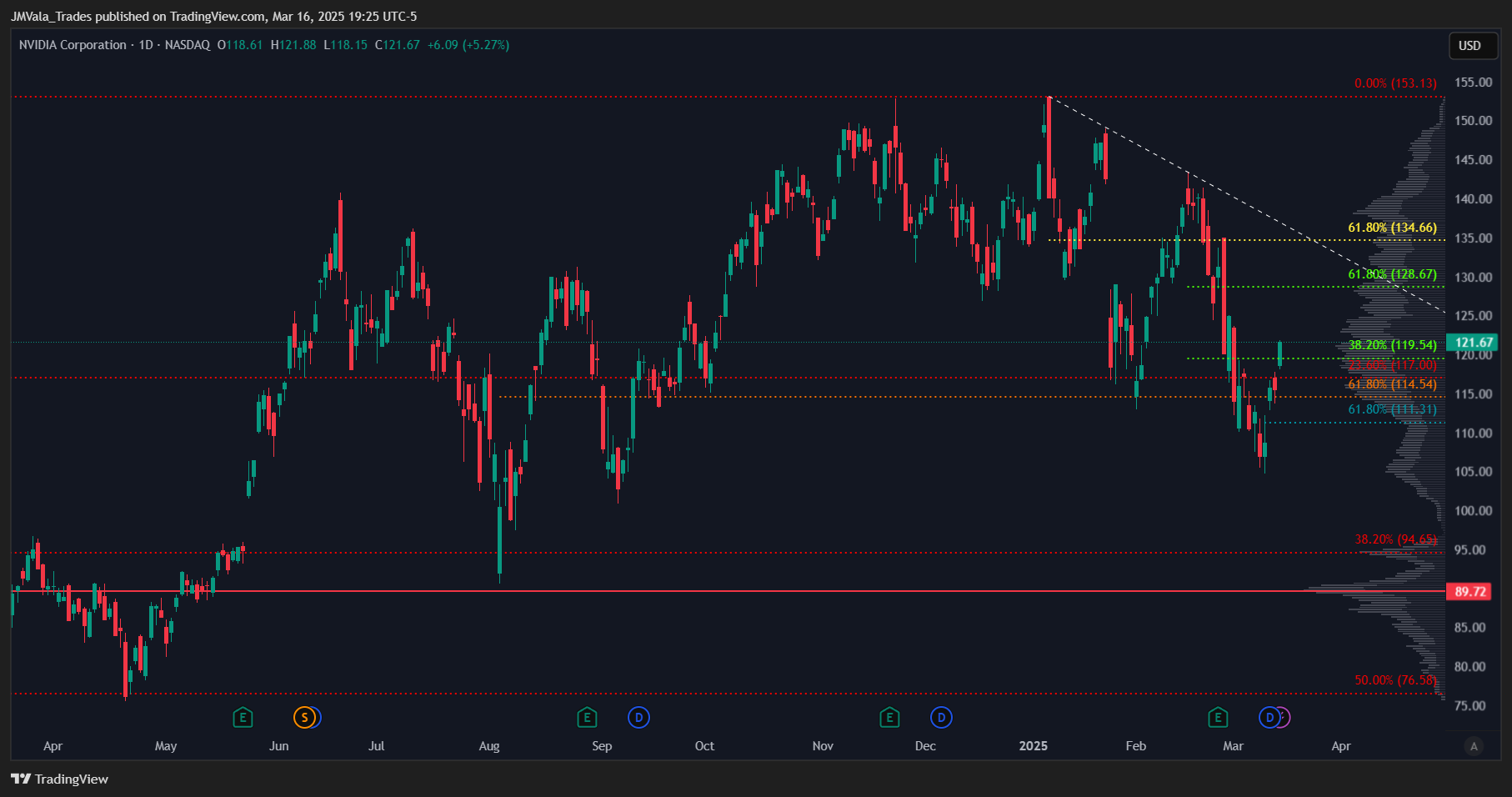Click the JMVala_Trades published header text
The image size is (1512, 797).
[213, 16]
